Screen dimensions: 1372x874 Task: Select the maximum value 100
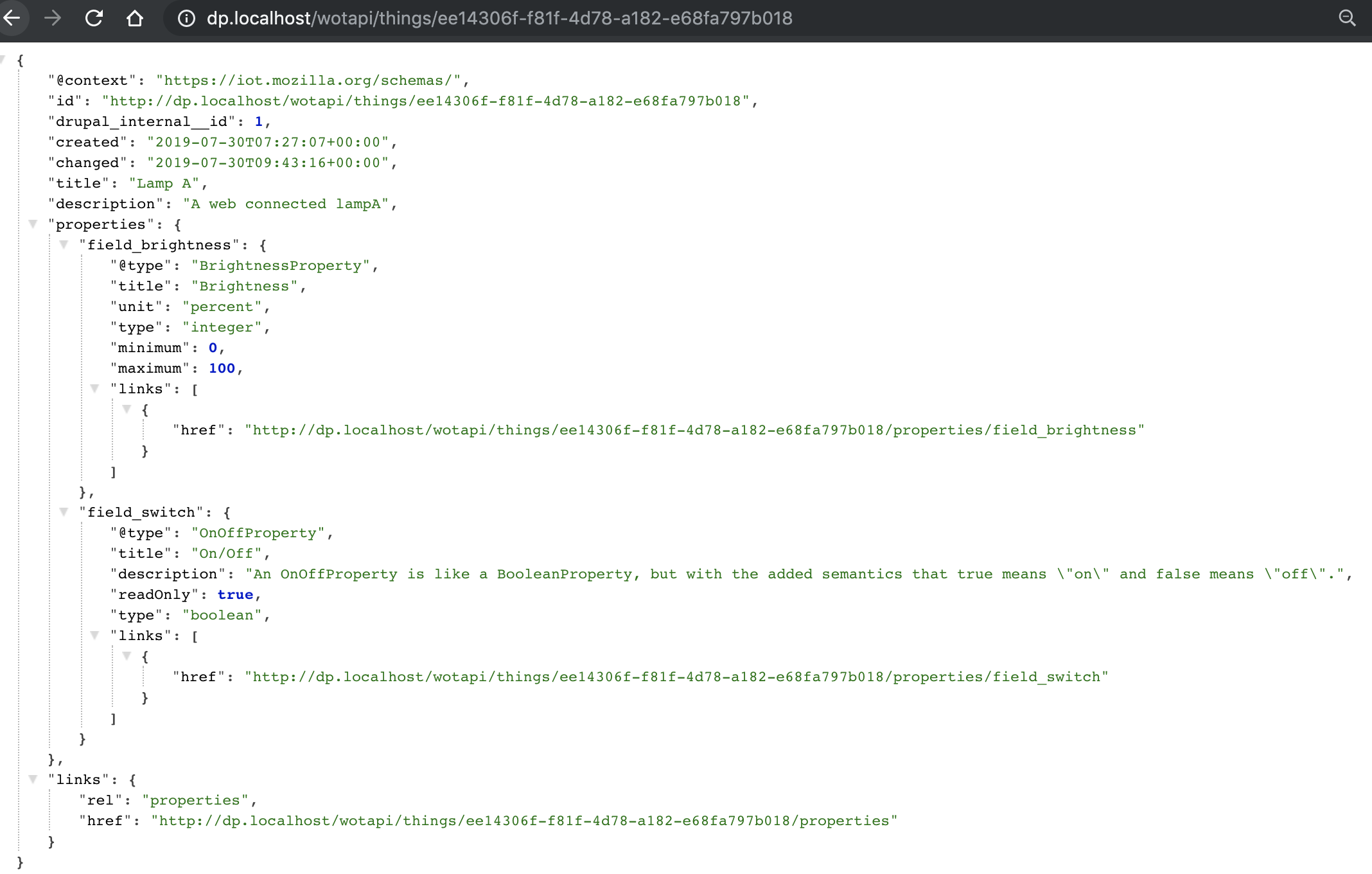[x=222, y=368]
